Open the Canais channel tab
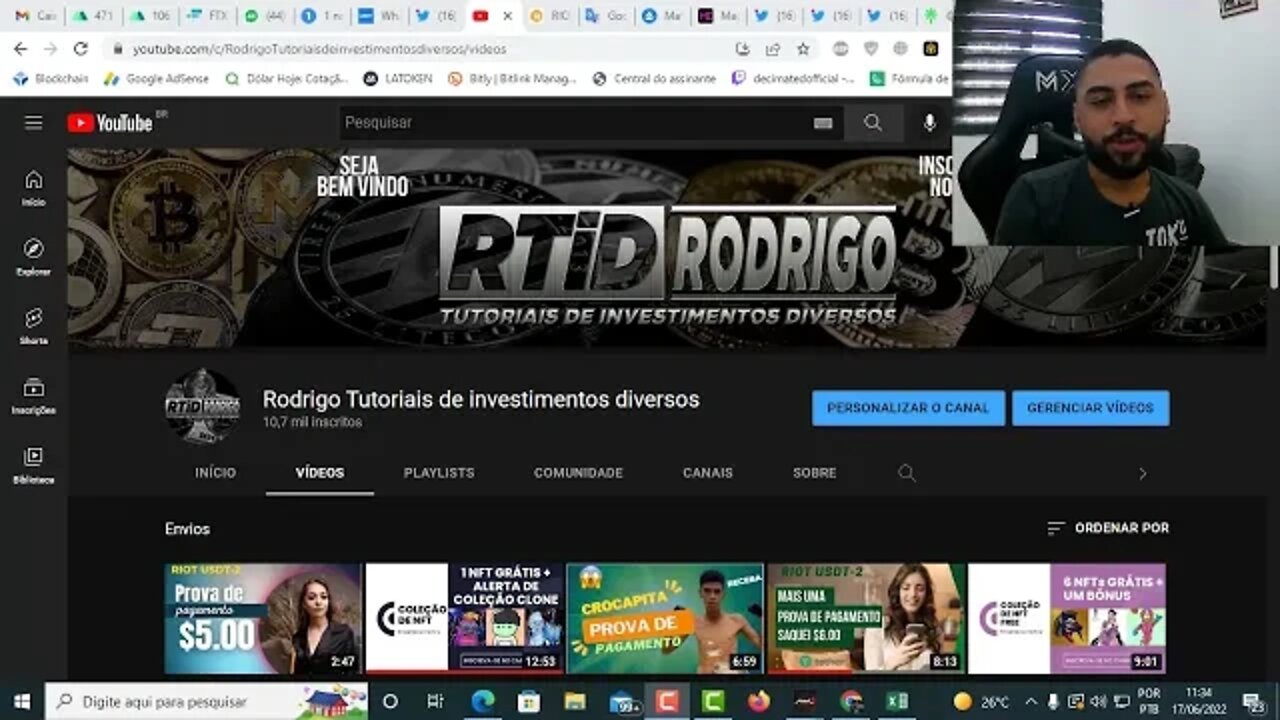 [708, 473]
